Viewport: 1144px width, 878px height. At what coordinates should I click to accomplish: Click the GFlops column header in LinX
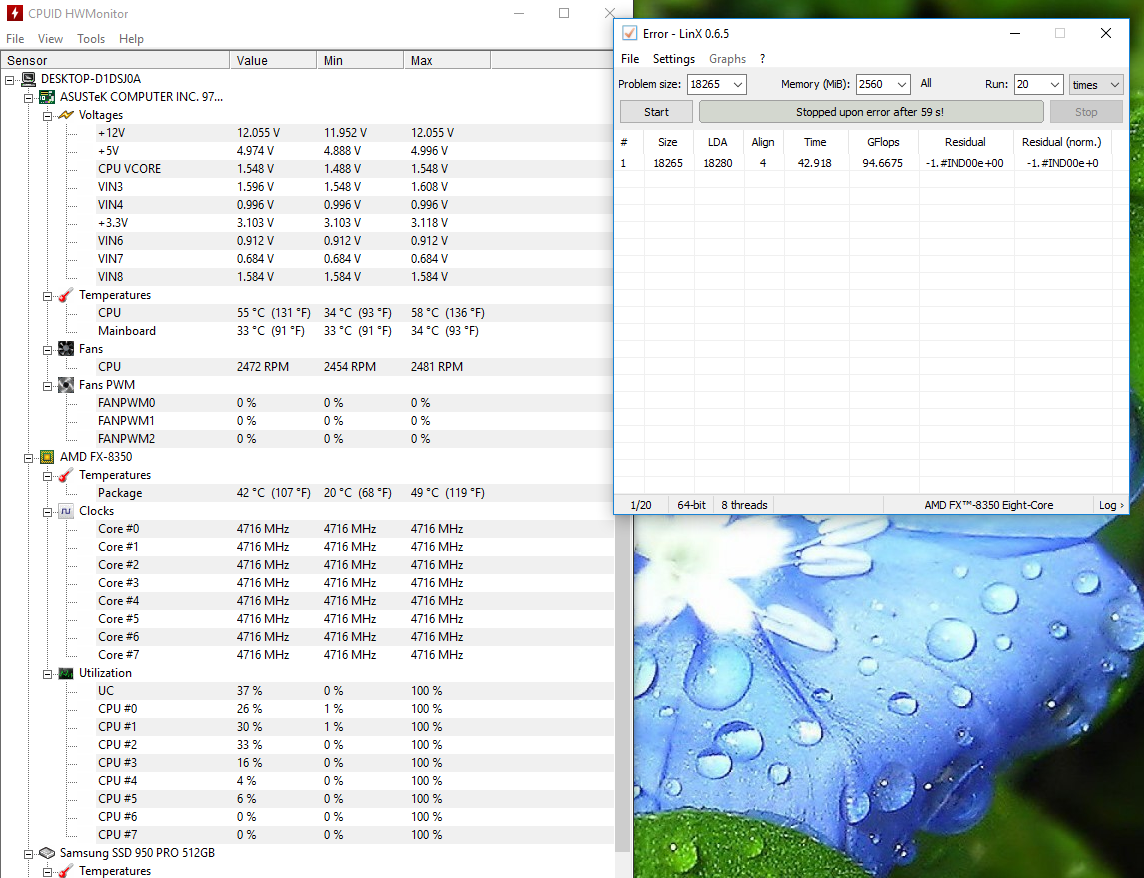(x=883, y=142)
